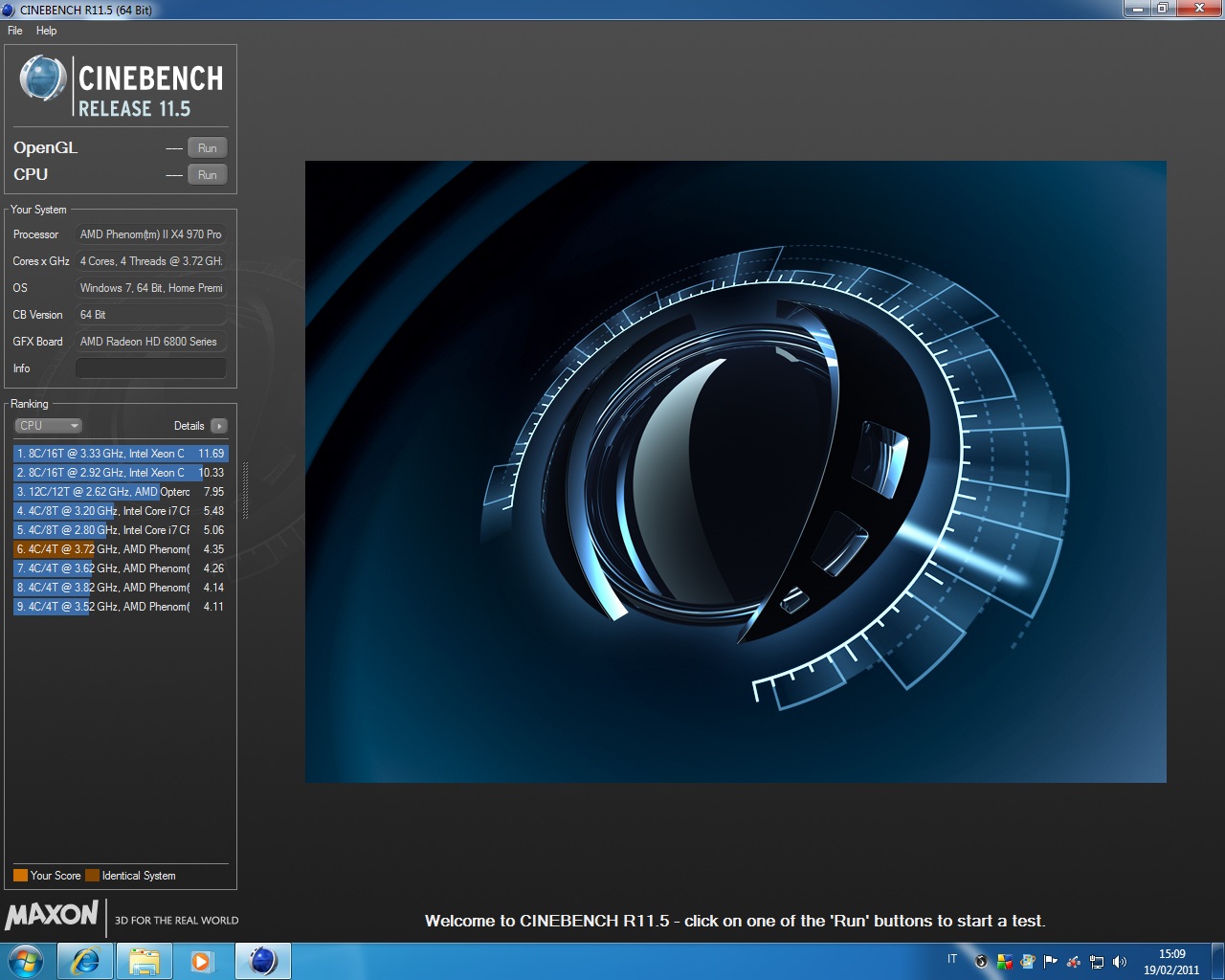
Task: Click the Cinebench title bar app icon
Action: point(9,10)
